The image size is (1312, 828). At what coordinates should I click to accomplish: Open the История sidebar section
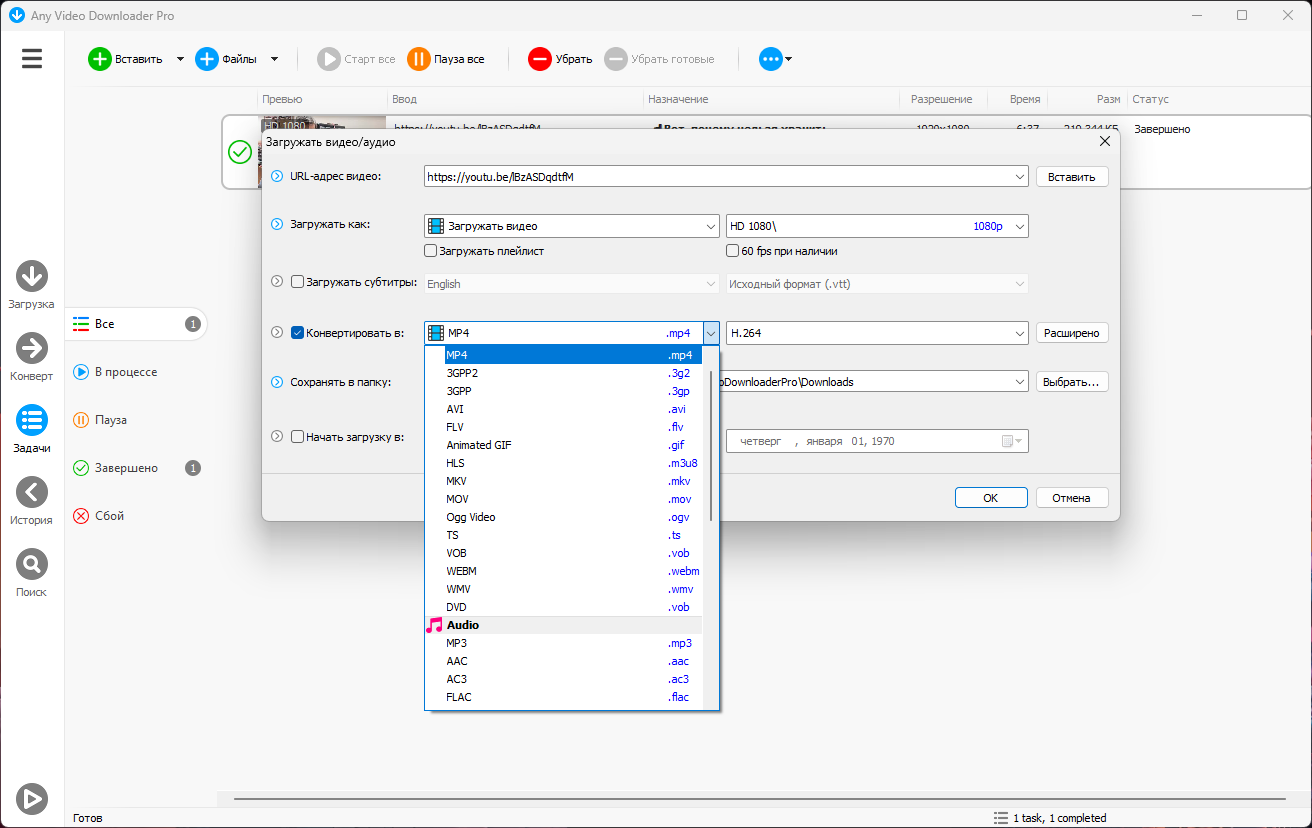pos(32,501)
